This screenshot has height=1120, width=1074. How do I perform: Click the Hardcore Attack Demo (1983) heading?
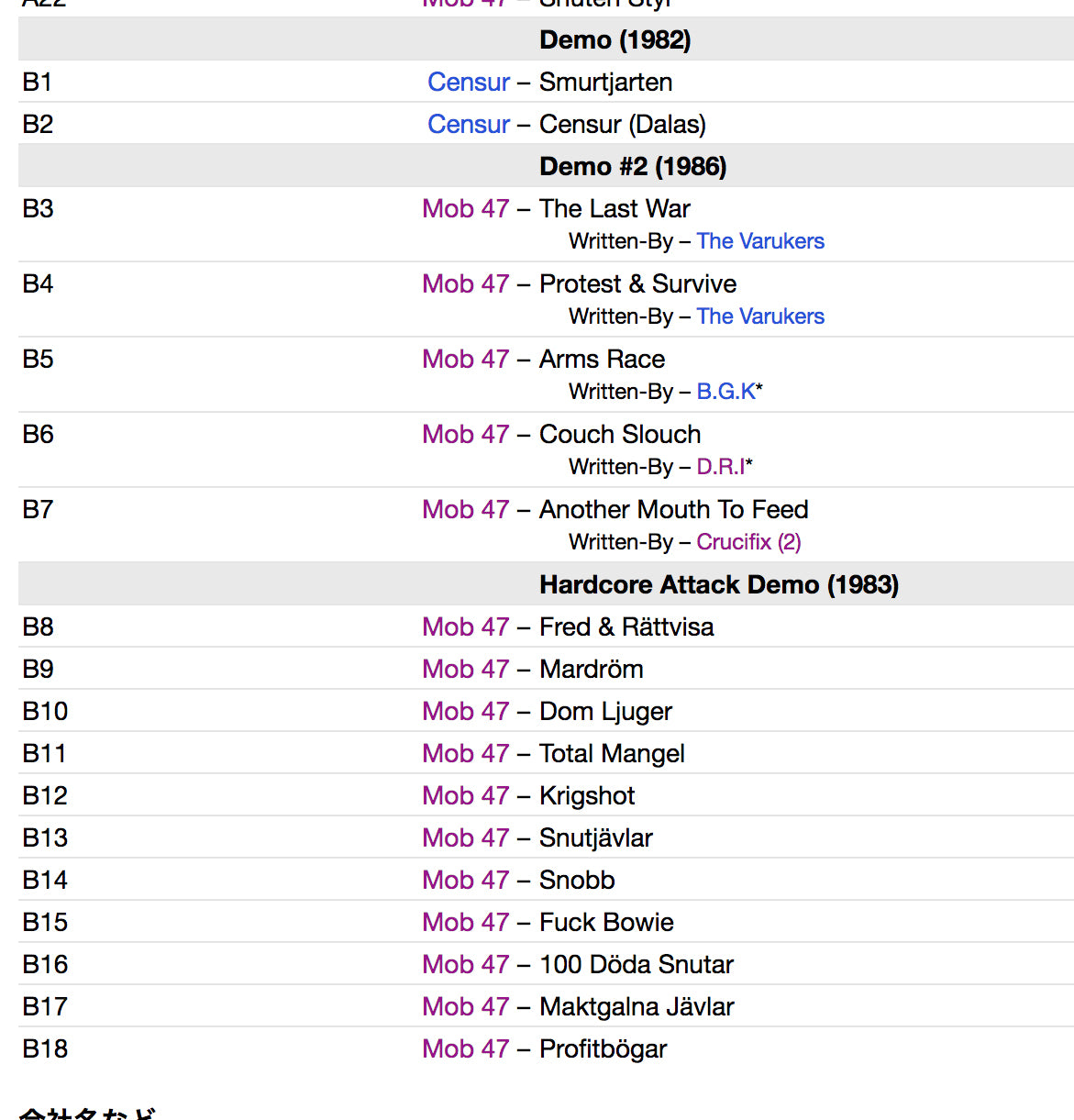coord(718,585)
